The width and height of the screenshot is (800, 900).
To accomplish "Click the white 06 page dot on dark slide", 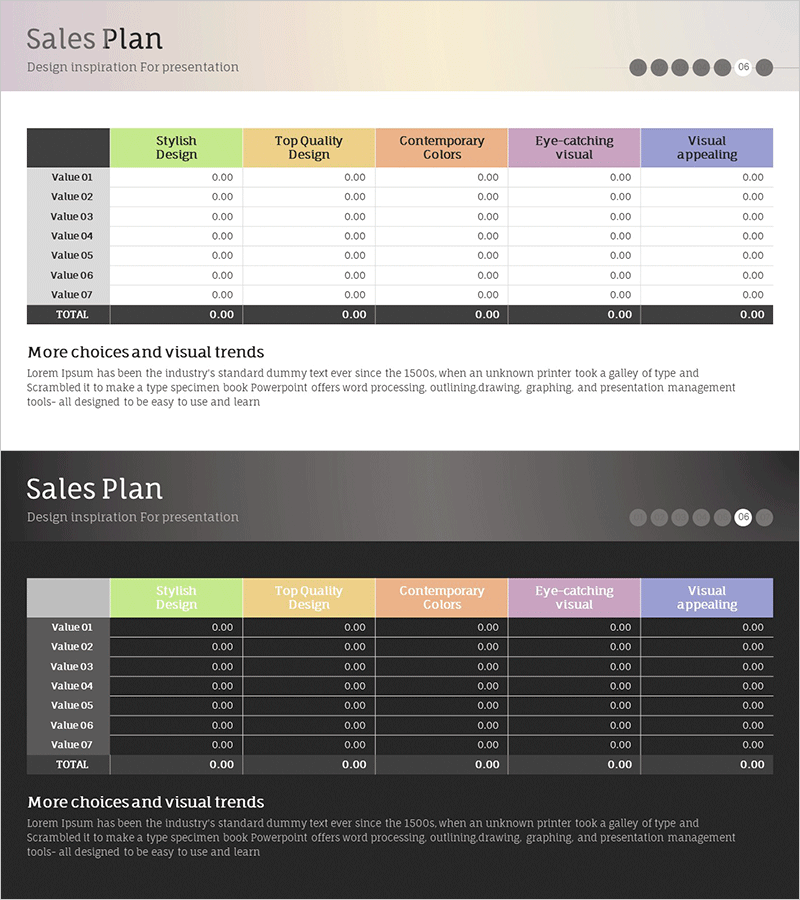I will (x=743, y=517).
